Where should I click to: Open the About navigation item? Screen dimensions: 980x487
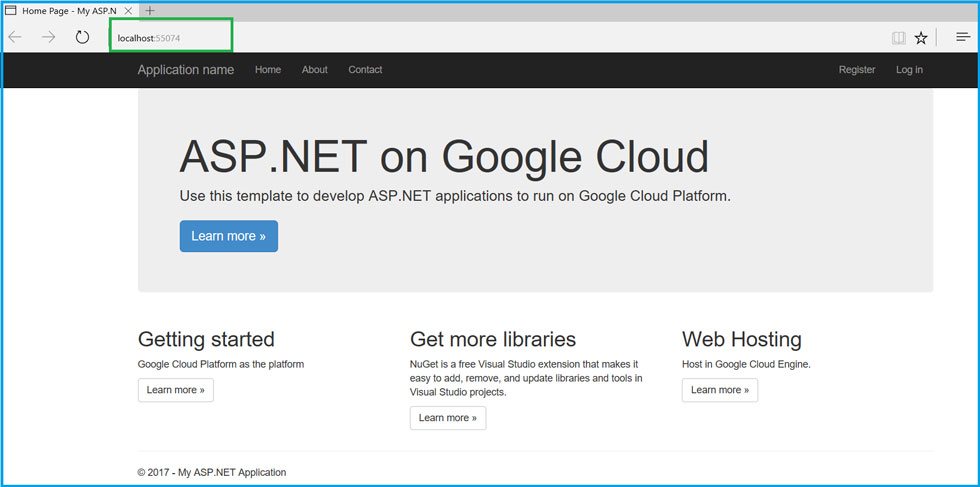pos(314,70)
